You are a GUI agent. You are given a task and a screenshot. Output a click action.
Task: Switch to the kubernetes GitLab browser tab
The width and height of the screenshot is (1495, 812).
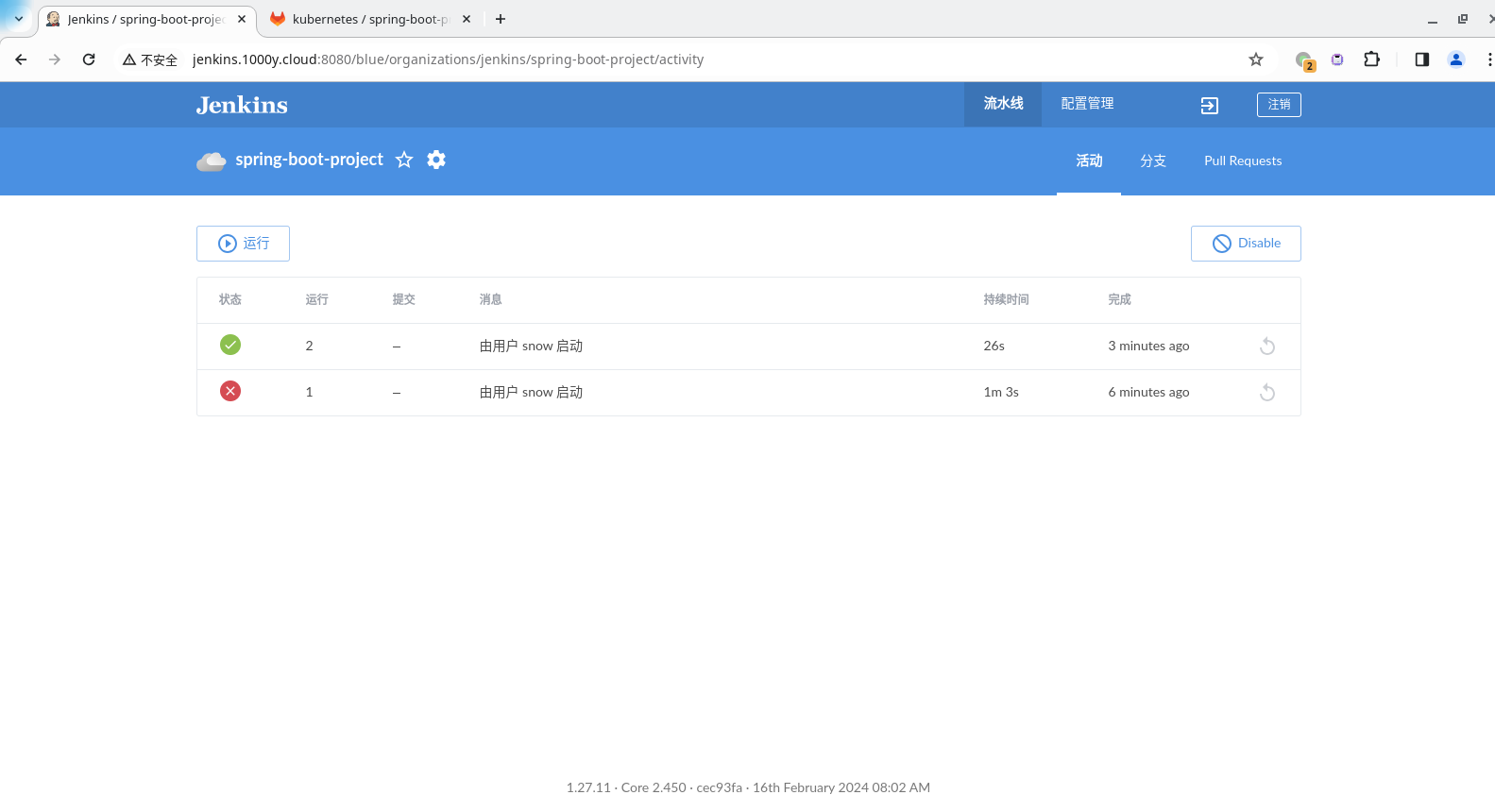pyautogui.click(x=368, y=19)
